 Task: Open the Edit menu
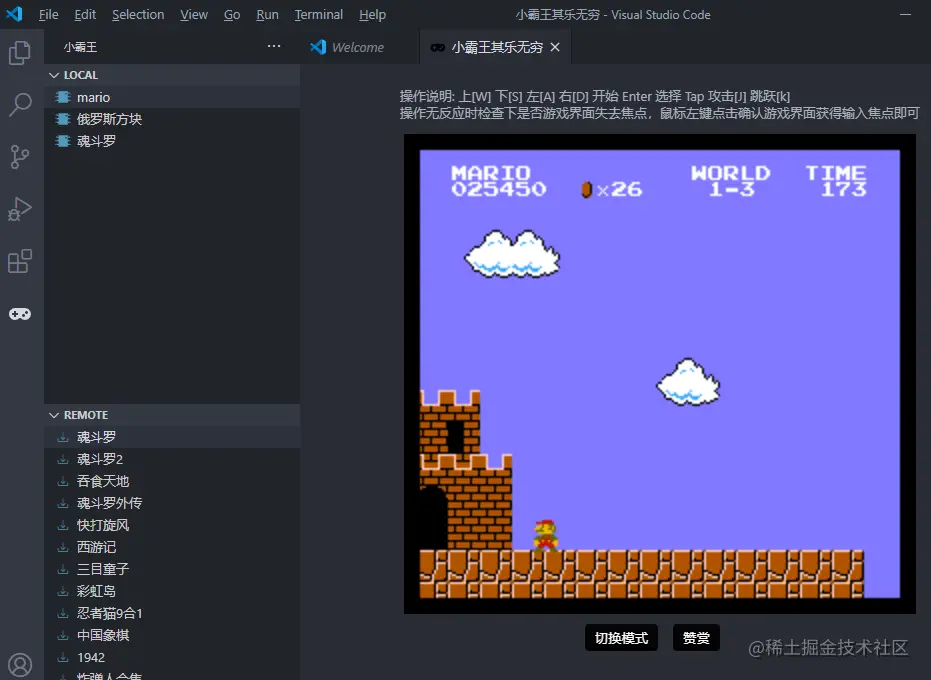pos(85,14)
